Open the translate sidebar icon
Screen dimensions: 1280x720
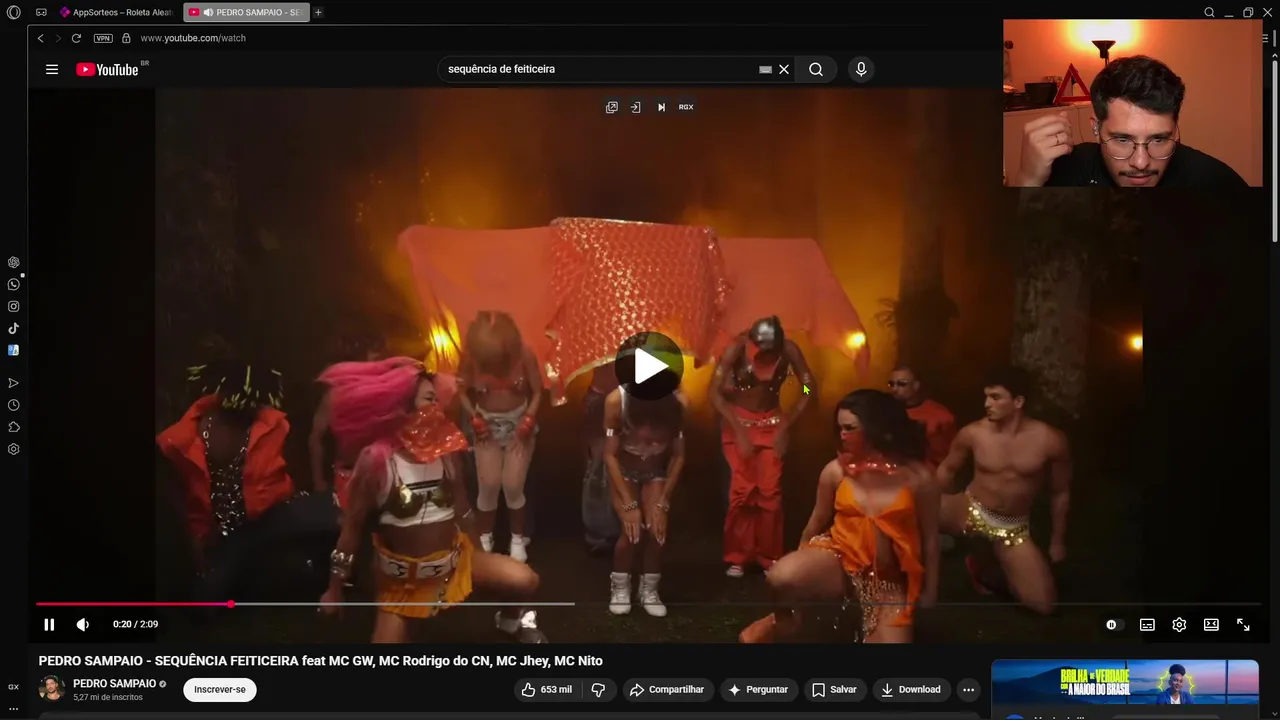(14, 350)
